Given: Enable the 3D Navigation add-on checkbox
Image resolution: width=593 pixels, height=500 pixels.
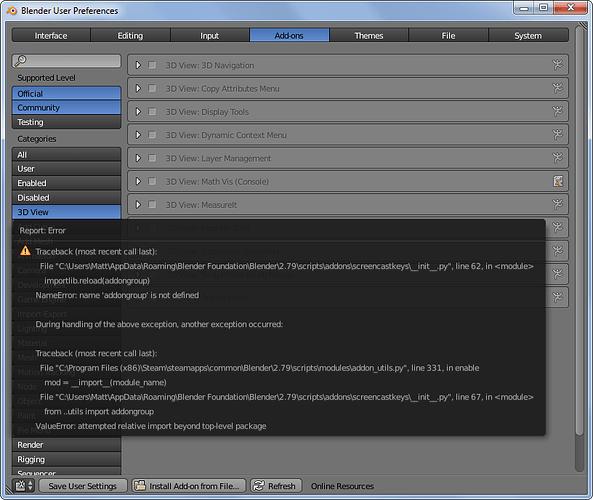Looking at the screenshot, I should click(x=152, y=65).
